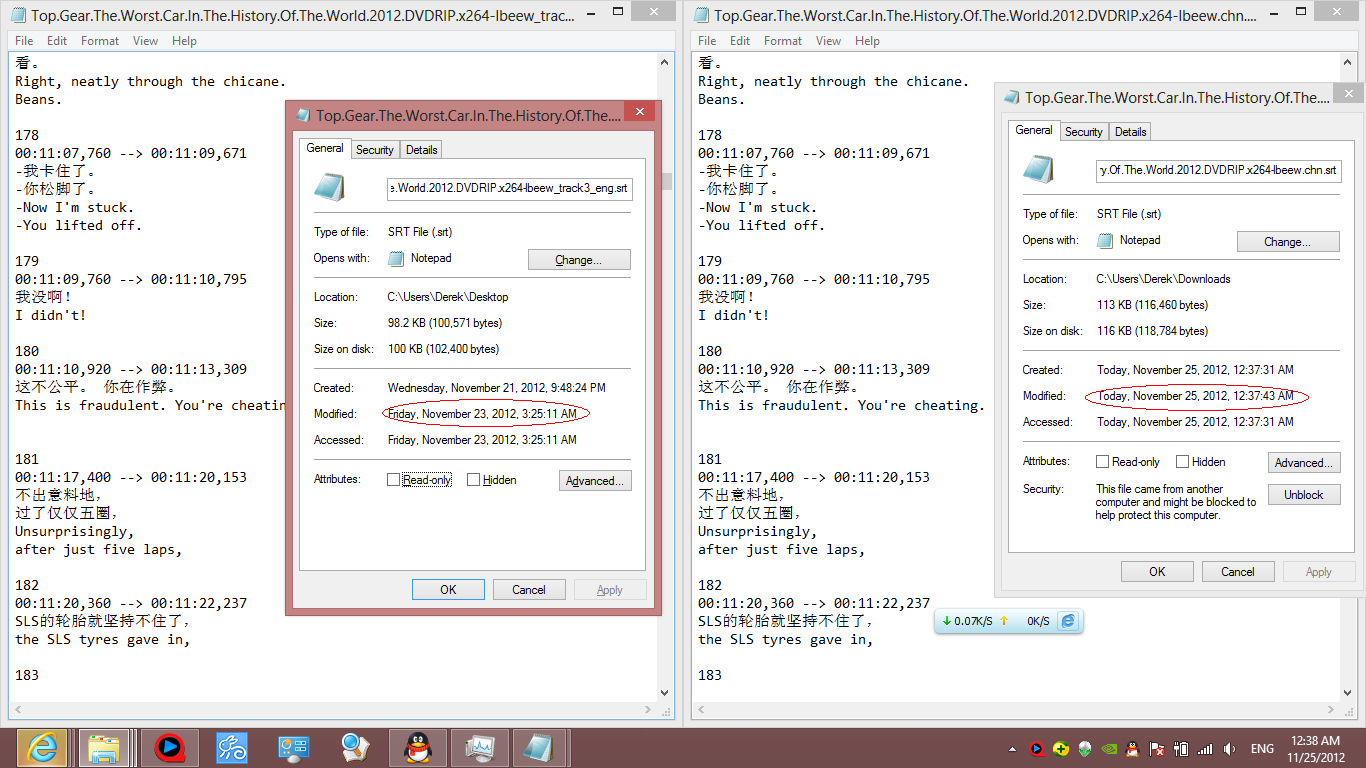Viewport: 1366px width, 768px height.
Task: Click the 0.07K/S download speed widget
Action: 973,621
